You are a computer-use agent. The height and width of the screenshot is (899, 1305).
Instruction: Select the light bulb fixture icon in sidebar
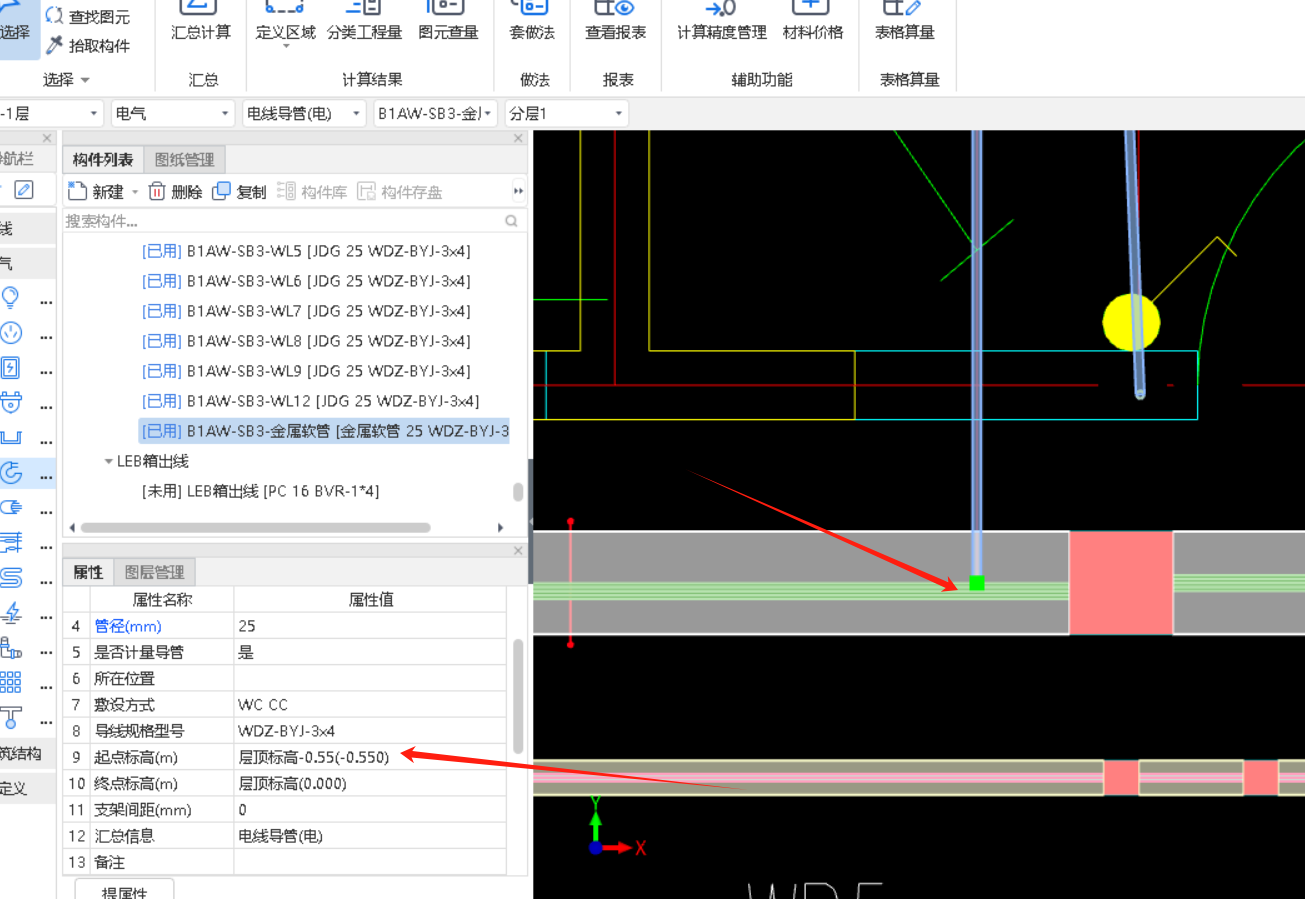point(11,298)
